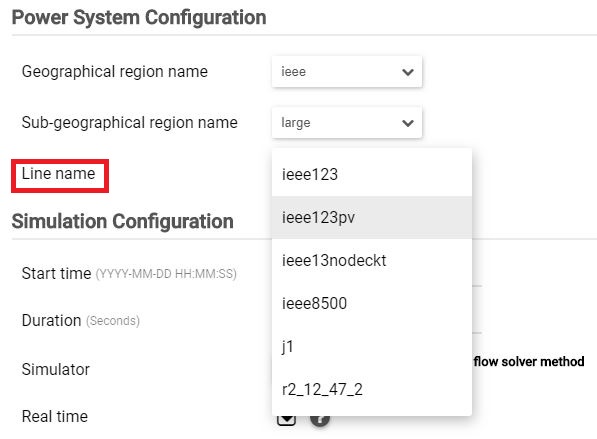Screen dimensions: 597x439
Task: Toggle the Real time checkbox
Action: tap(286, 419)
